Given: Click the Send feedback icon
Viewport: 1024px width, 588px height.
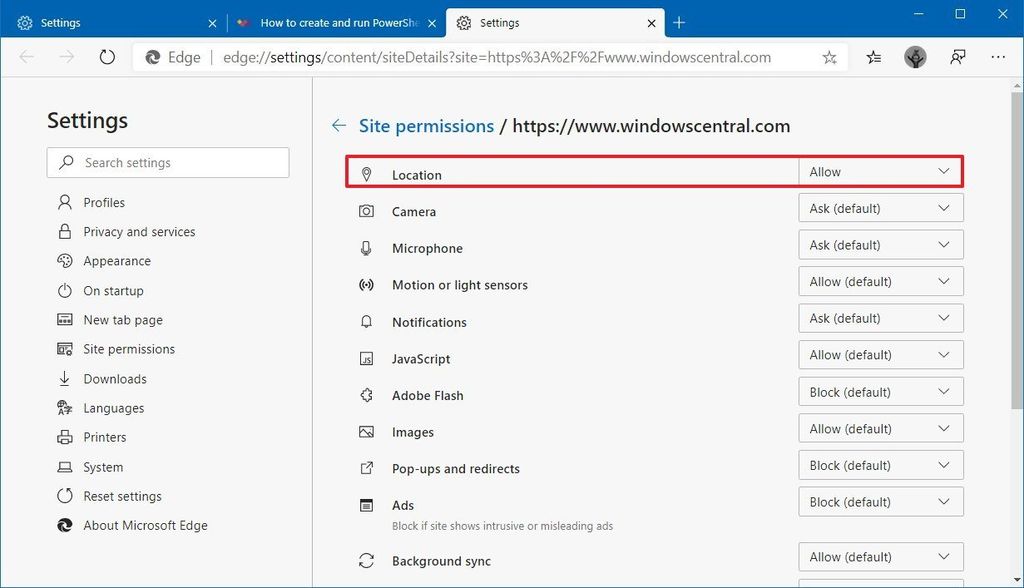Looking at the screenshot, I should pos(957,57).
